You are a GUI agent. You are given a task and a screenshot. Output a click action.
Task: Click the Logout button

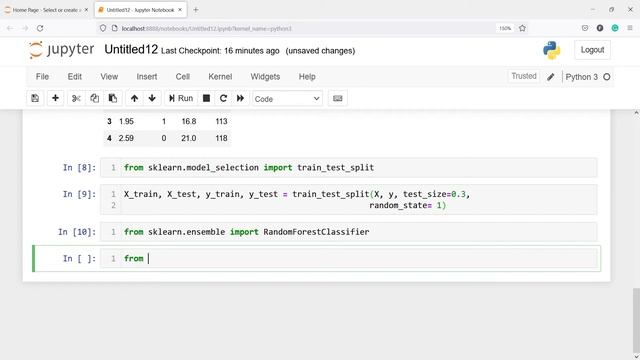coord(592,50)
